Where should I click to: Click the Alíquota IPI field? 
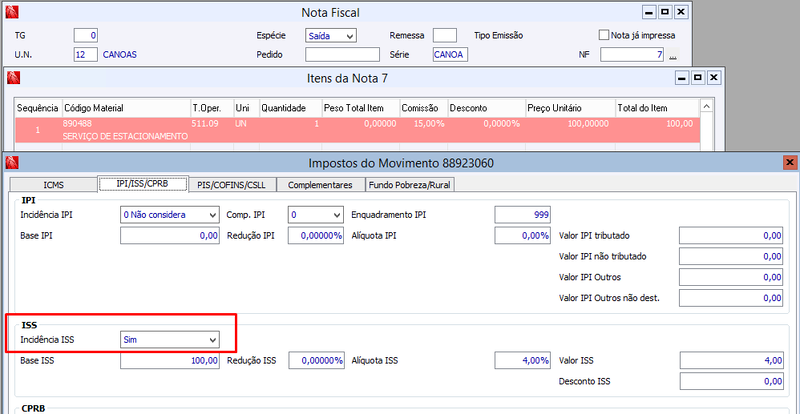pyautogui.click(x=522, y=235)
